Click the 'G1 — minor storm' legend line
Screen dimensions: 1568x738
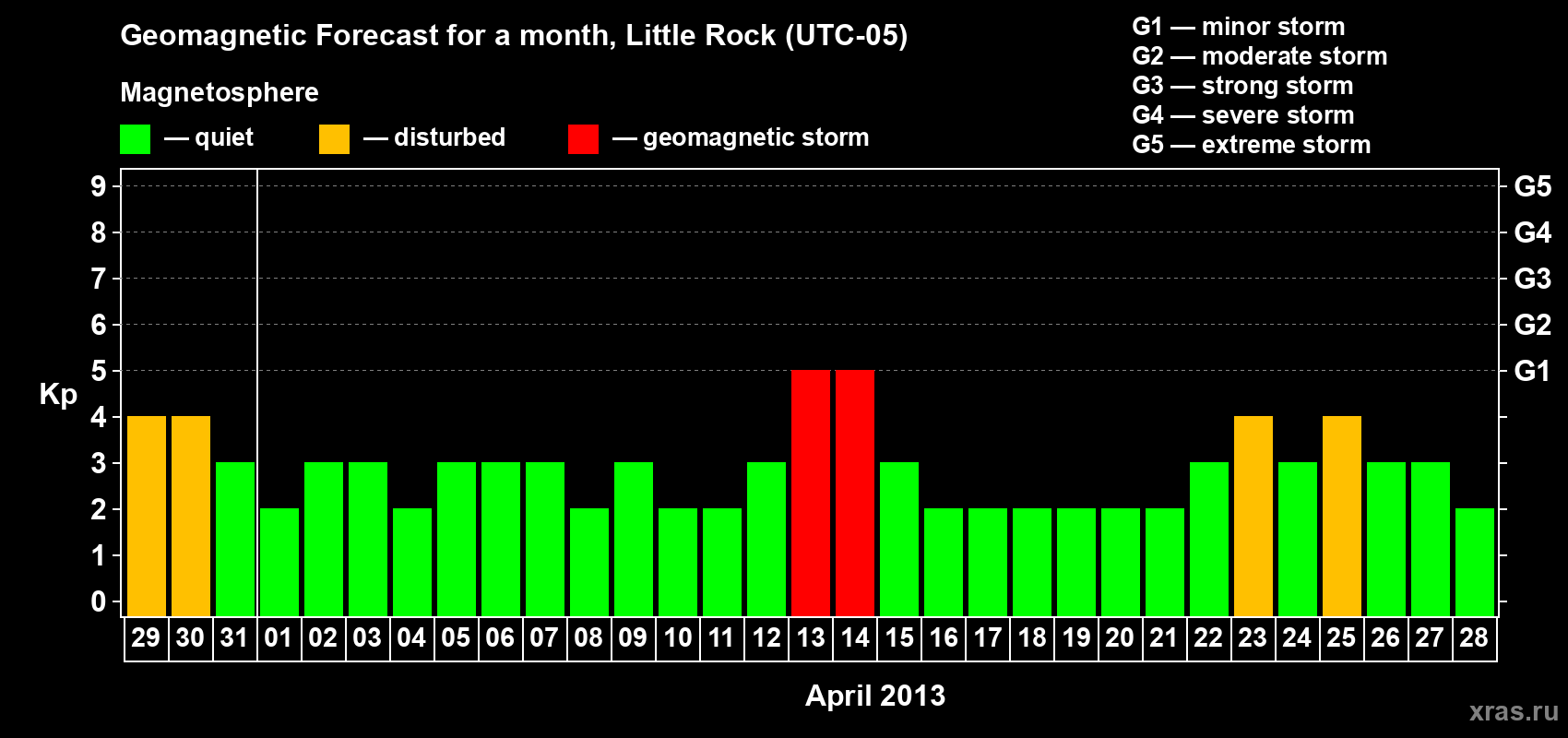[x=1239, y=27]
